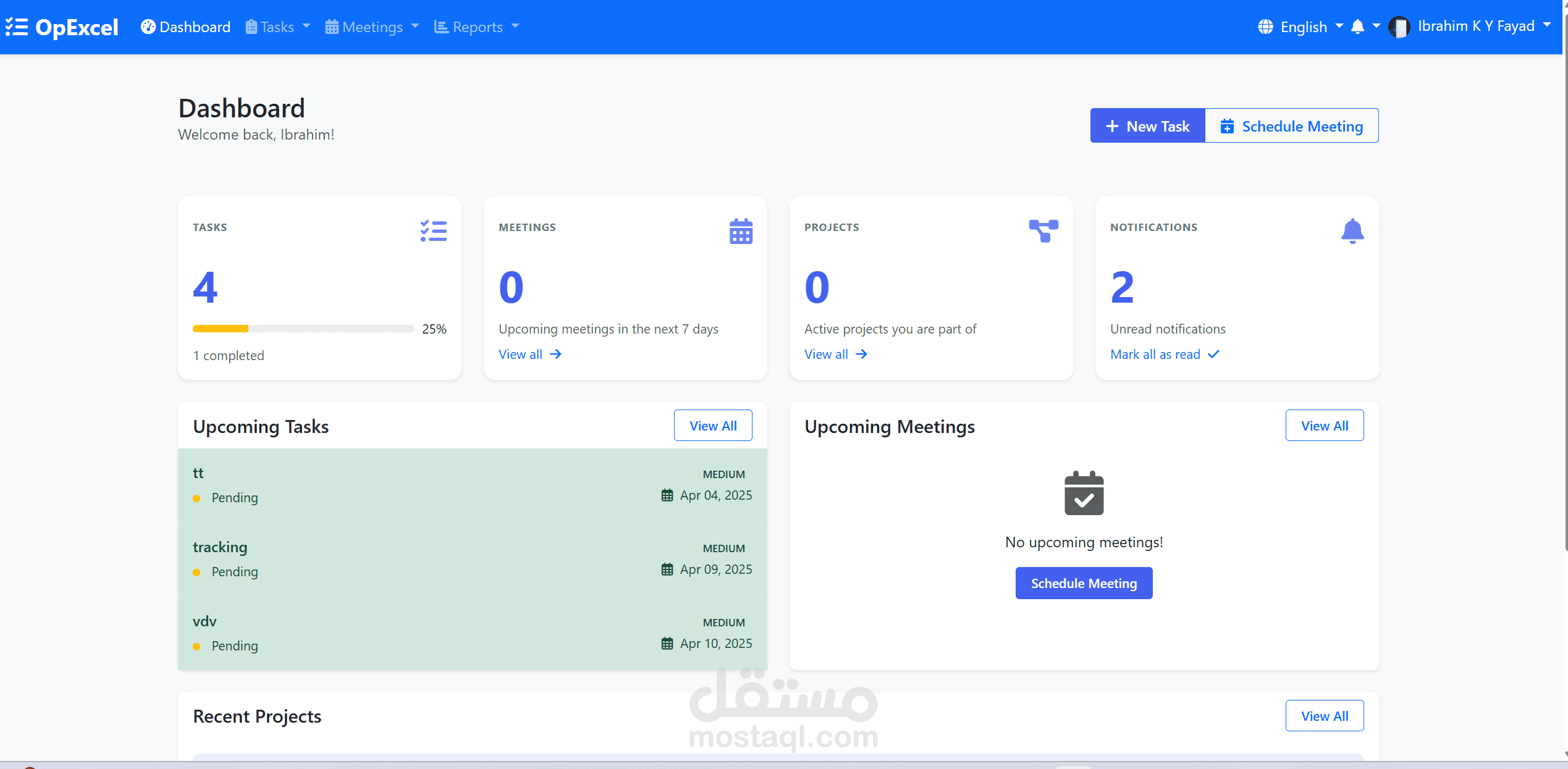
Task: Click the Apr 09, 2025 due date
Action: tap(716, 569)
